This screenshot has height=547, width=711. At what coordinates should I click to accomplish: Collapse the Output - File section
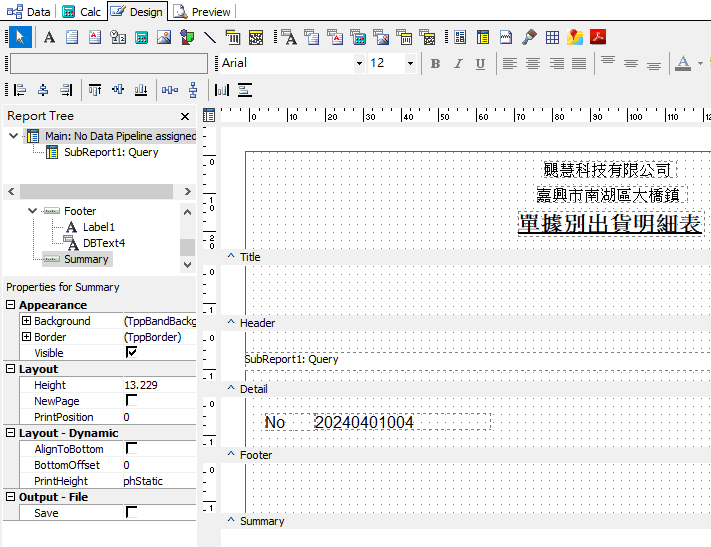click(x=10, y=497)
